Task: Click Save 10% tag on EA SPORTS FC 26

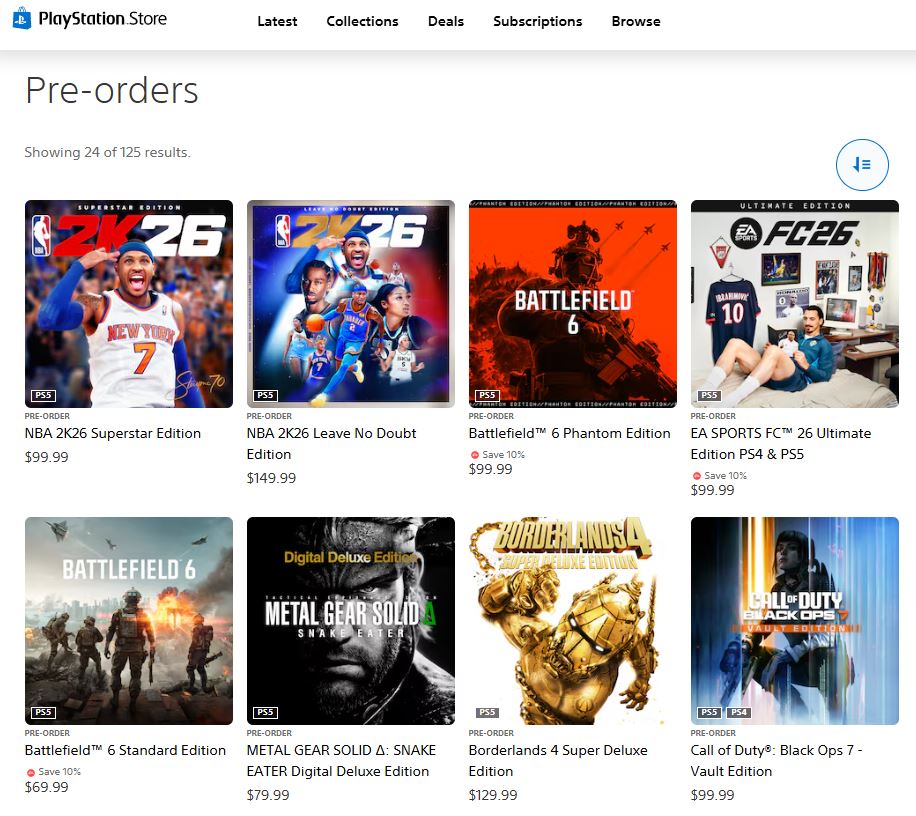Action: (x=720, y=475)
